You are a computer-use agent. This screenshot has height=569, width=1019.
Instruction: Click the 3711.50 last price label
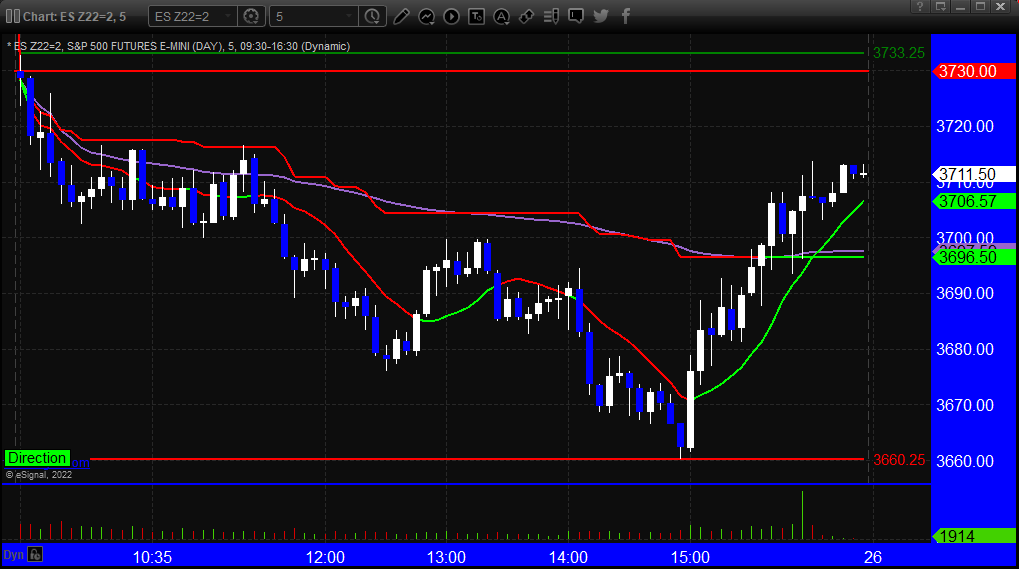pos(973,174)
